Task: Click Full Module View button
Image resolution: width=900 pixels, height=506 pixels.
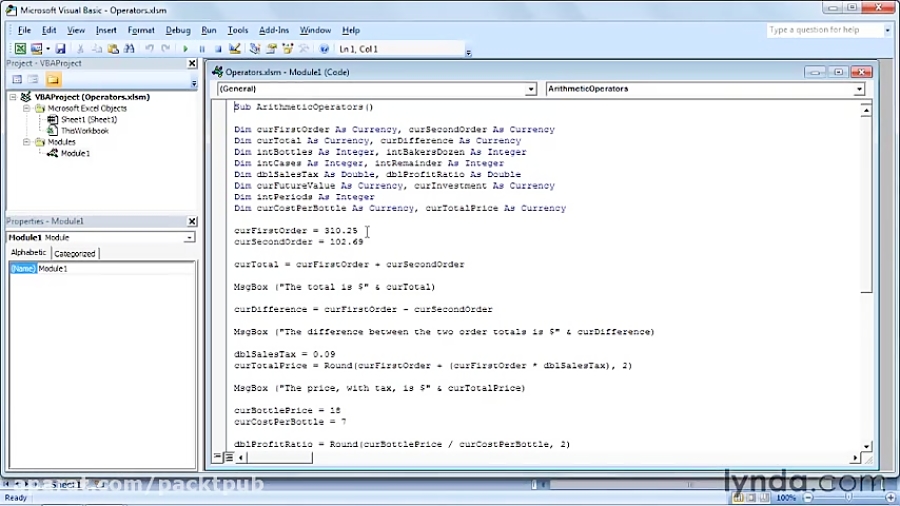Action: (228, 457)
